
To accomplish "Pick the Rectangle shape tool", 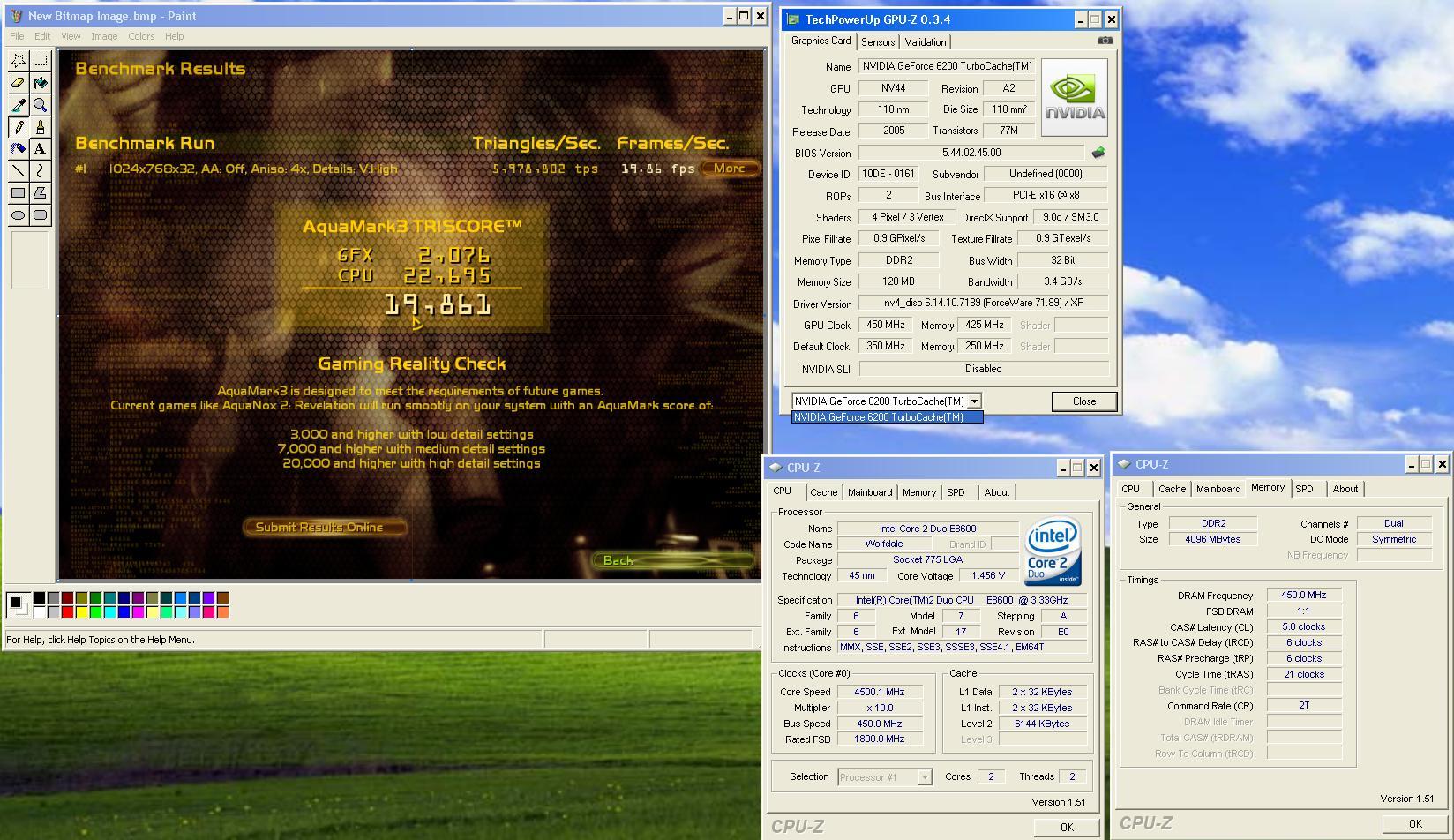I will pyautogui.click(x=19, y=193).
